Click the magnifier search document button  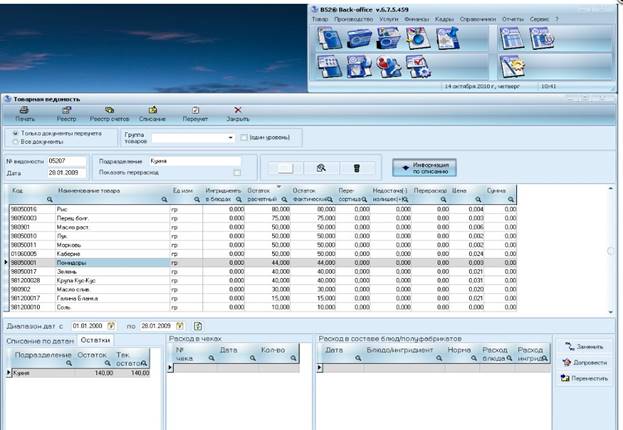tap(321, 168)
